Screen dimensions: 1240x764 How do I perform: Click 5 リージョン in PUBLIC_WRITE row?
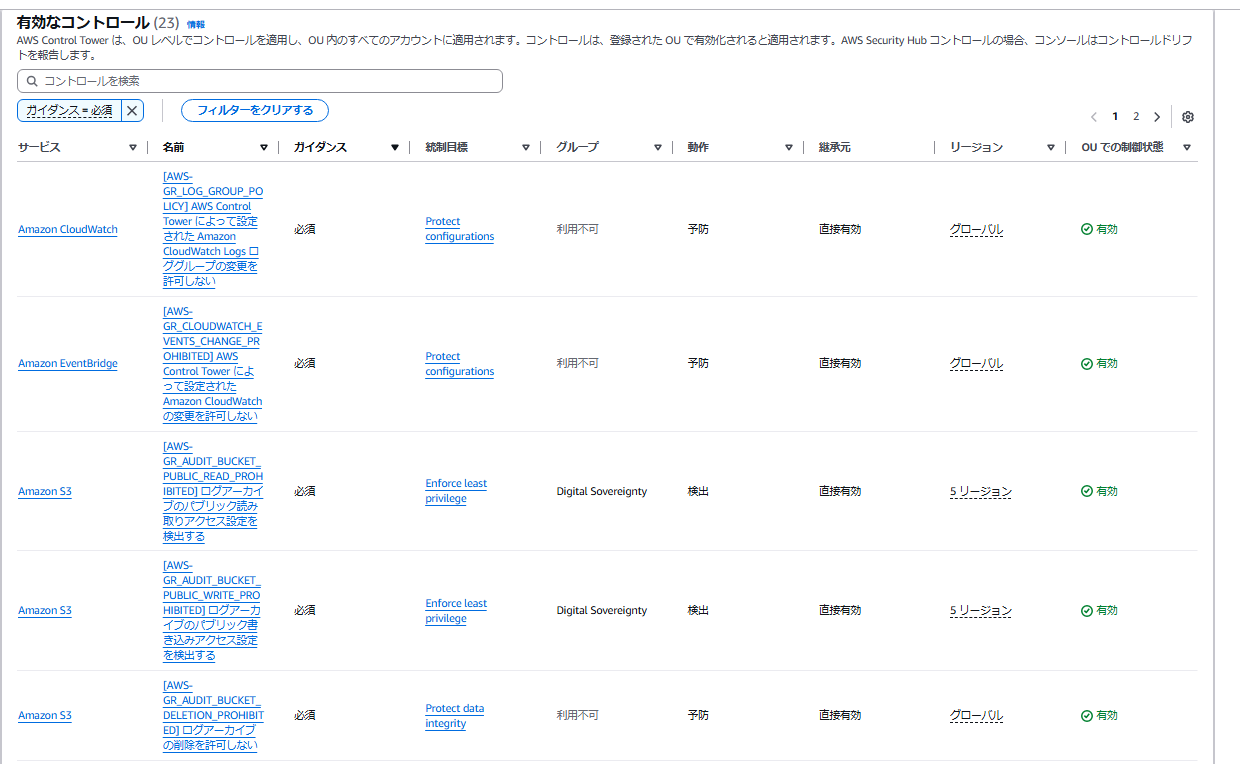(x=981, y=610)
